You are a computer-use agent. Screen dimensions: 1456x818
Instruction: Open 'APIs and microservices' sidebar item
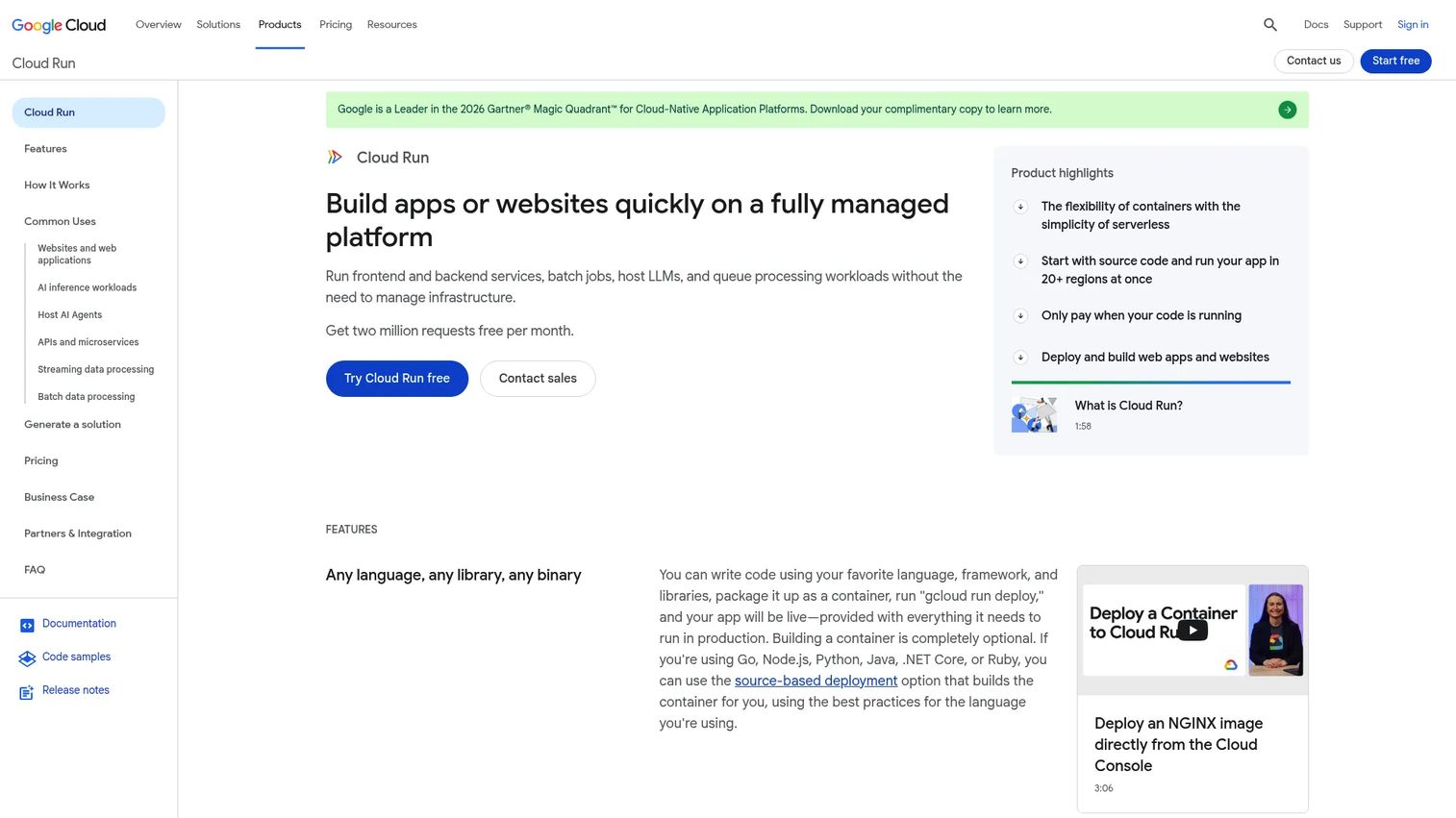[x=88, y=342]
